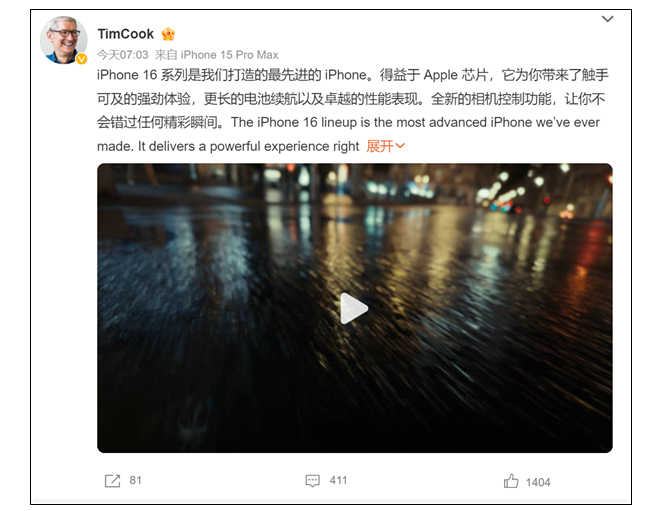
Task: Open the rainy night street video thumbnail
Action: click(x=355, y=308)
